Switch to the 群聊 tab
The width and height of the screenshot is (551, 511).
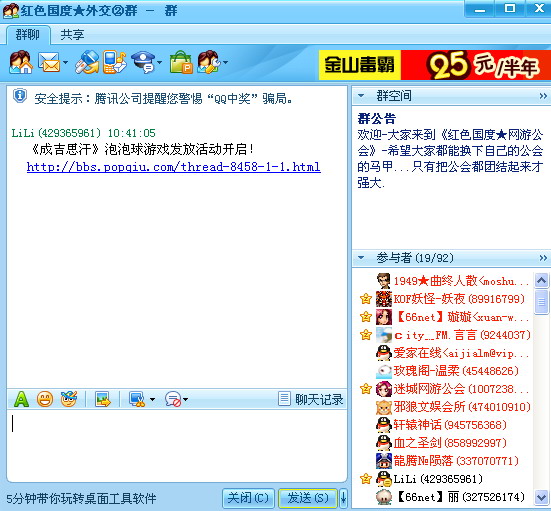28,34
